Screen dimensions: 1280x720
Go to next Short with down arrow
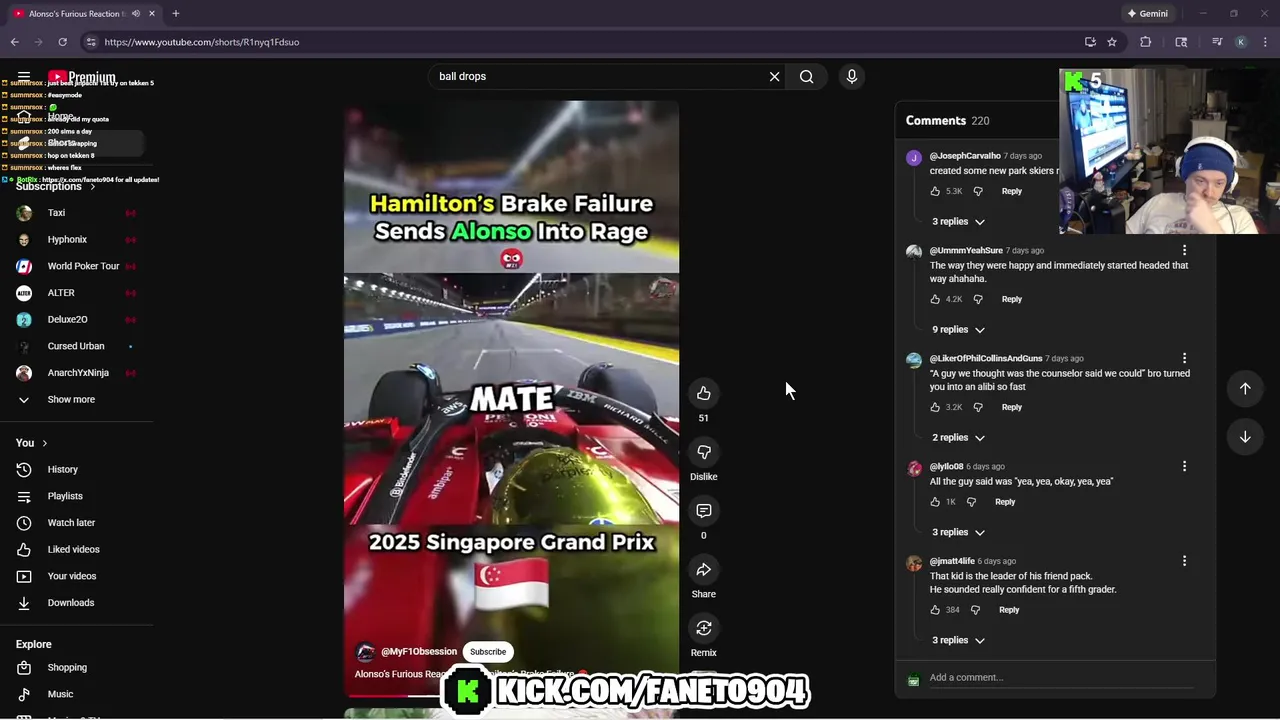pos(1245,437)
